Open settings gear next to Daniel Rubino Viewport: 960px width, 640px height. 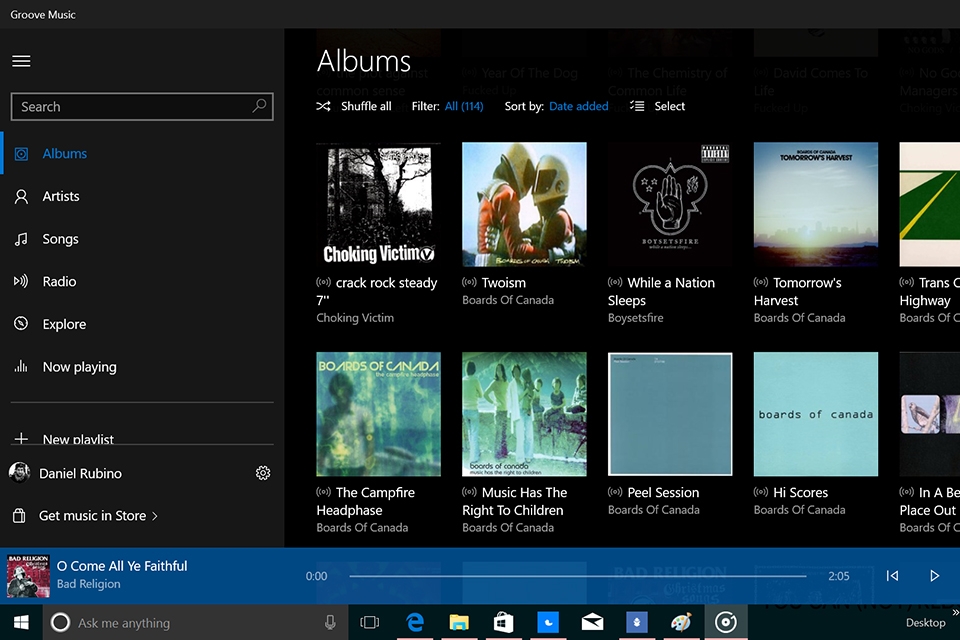[x=263, y=473]
